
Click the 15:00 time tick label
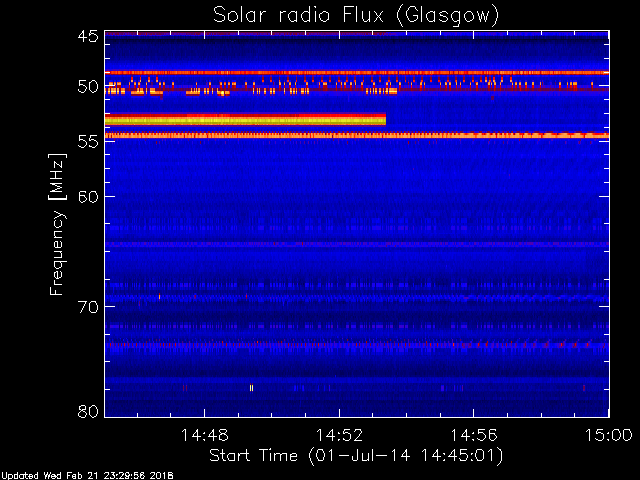[x=609, y=435]
